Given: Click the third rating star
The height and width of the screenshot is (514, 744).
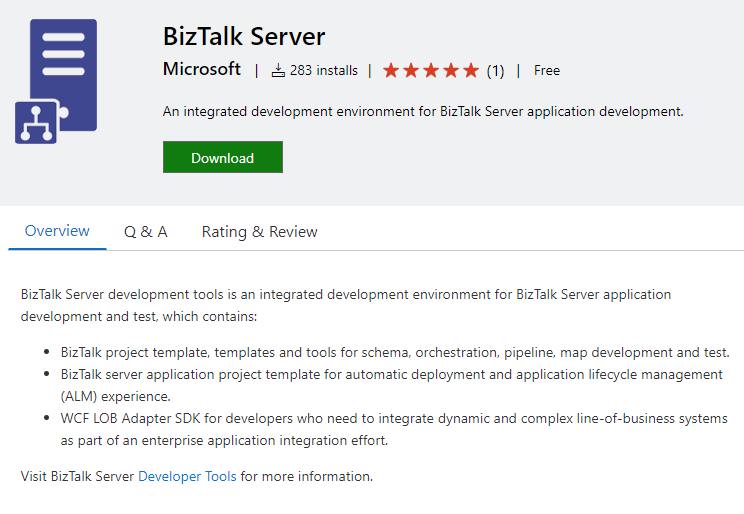Looking at the screenshot, I should click(431, 71).
